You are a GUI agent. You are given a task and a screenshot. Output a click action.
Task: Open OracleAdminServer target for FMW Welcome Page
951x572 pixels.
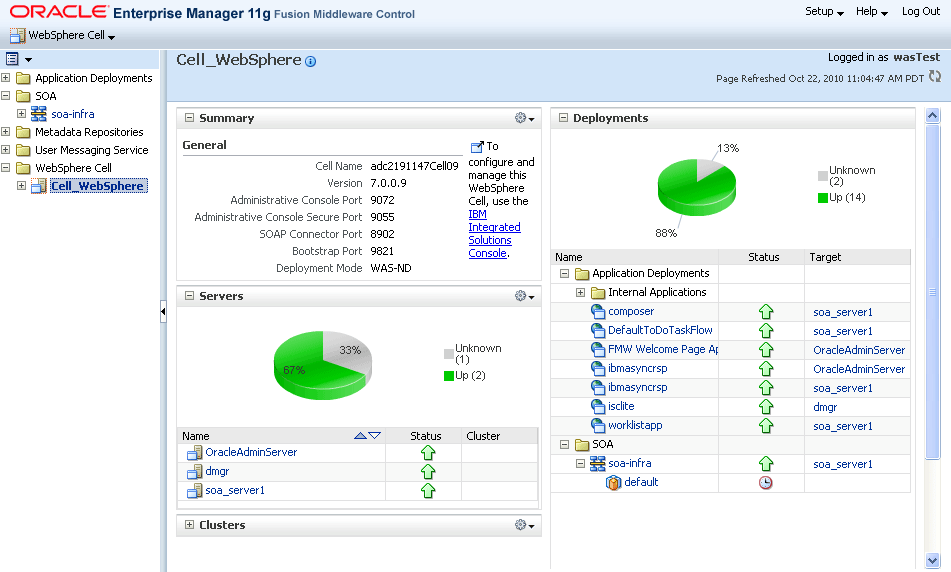click(859, 350)
